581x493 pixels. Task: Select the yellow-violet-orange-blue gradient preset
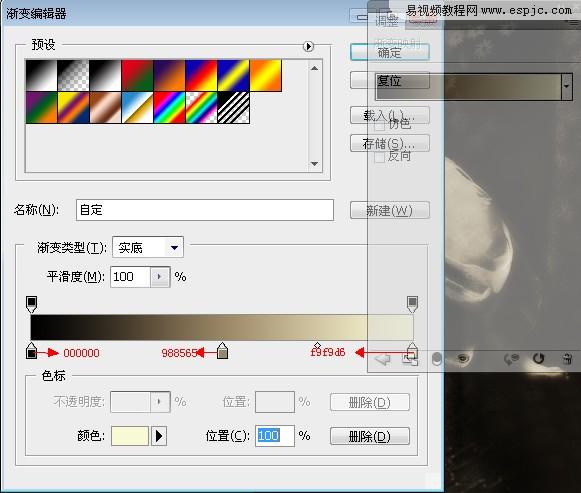73,107
